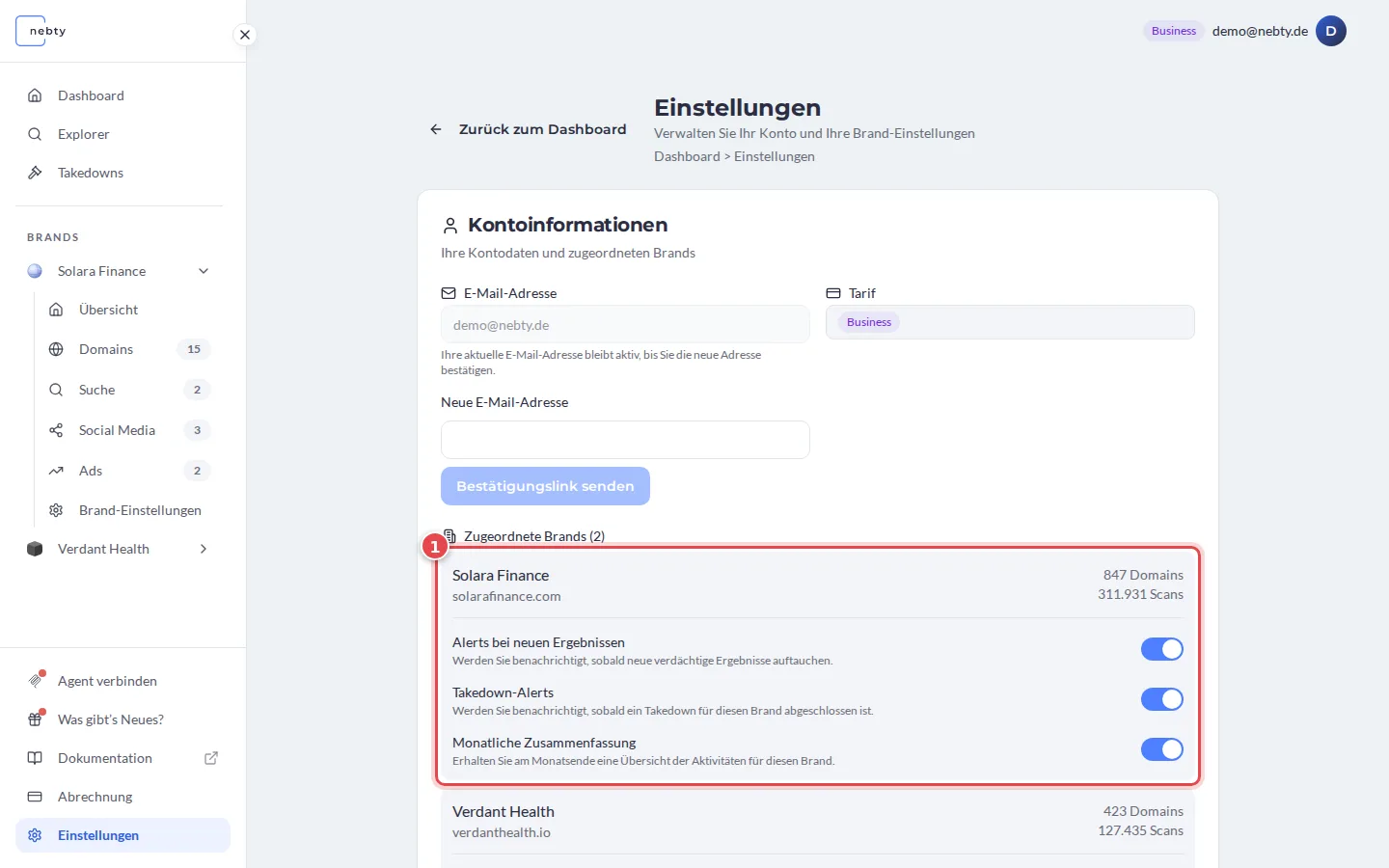Click the Agent verbinden plug icon
The image size is (1389, 868).
tap(35, 681)
